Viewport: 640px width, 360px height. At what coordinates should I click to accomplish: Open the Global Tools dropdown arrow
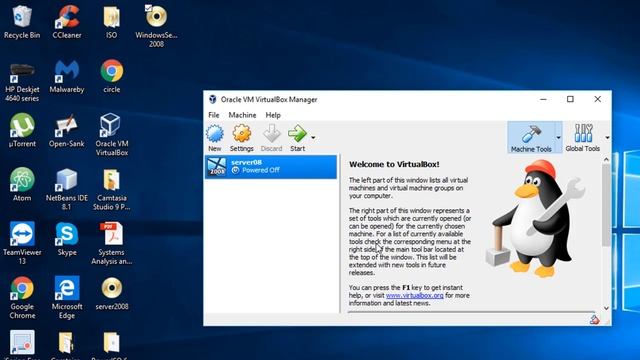[607, 138]
